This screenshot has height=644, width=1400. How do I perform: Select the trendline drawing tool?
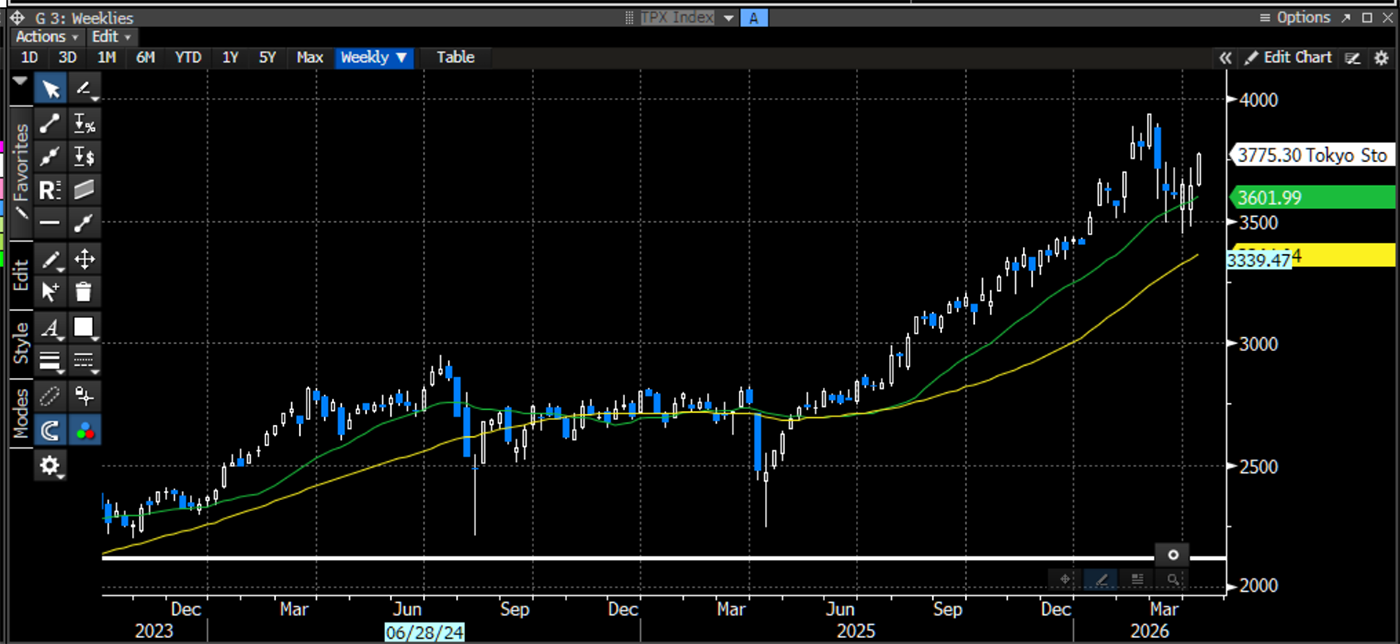coord(50,122)
